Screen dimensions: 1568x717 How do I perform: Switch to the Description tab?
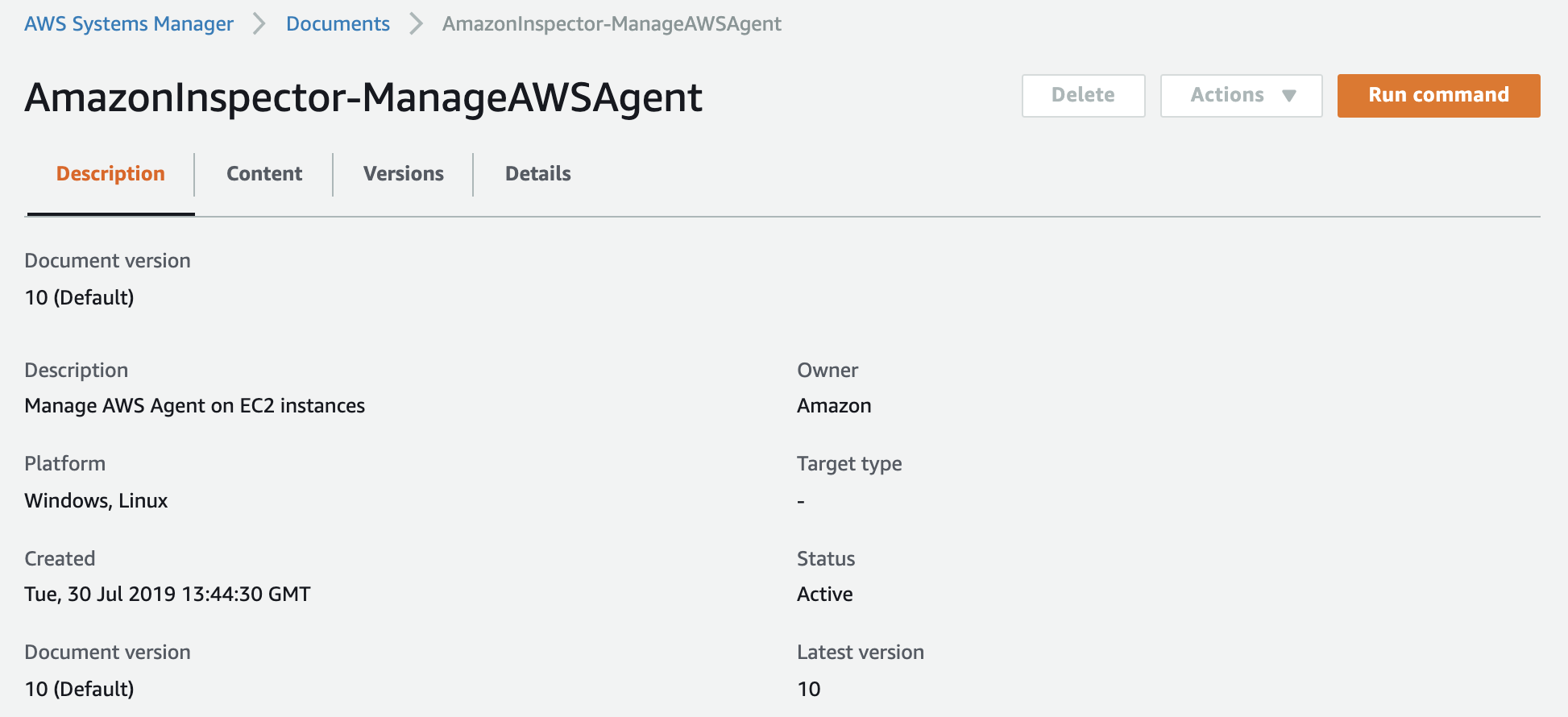[x=110, y=174]
